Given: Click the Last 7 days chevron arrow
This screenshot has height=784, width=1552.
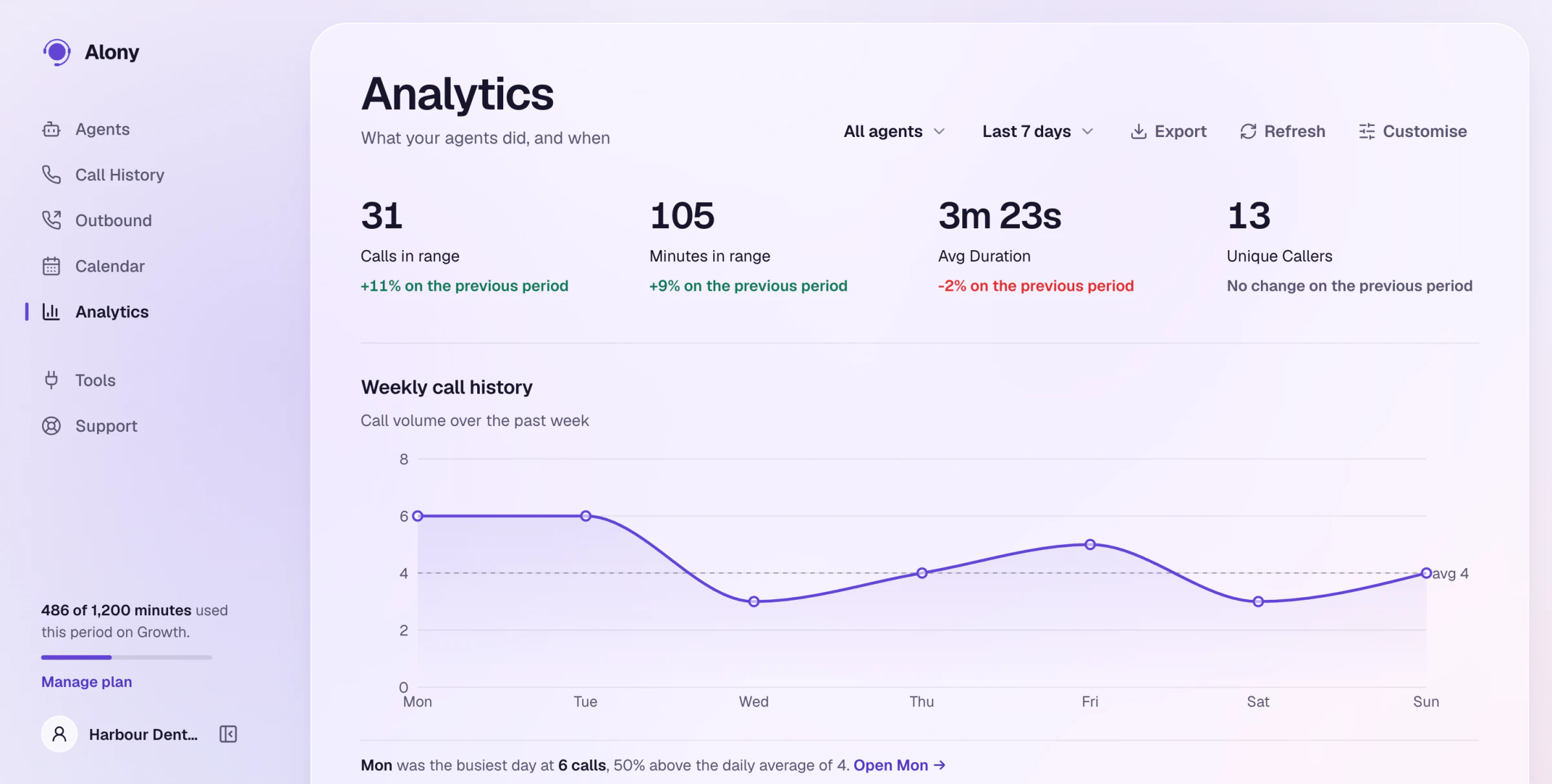Looking at the screenshot, I should coord(1087,131).
